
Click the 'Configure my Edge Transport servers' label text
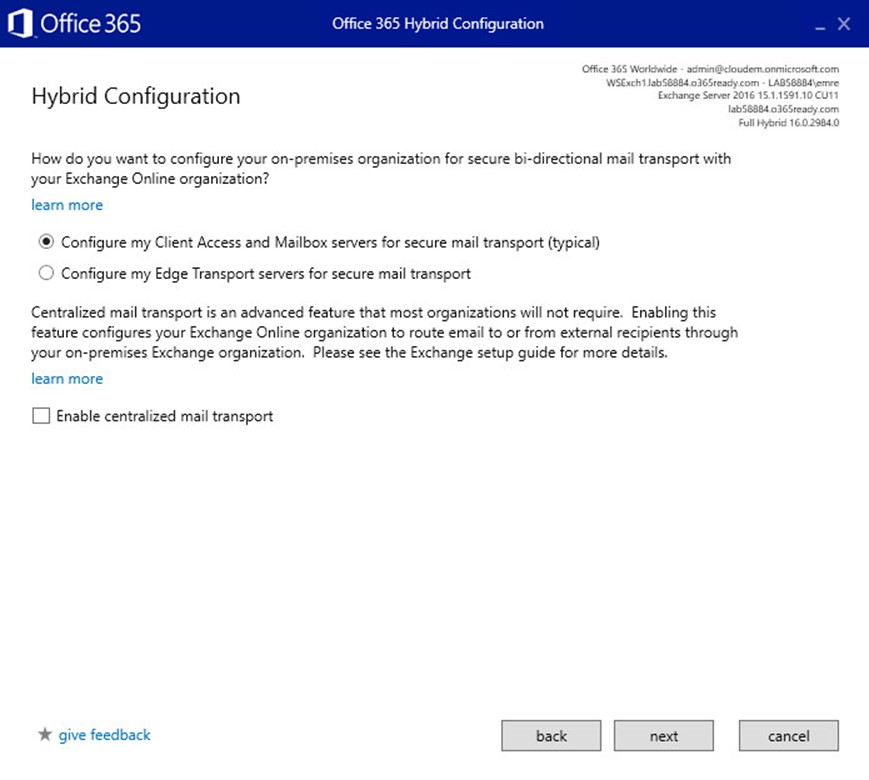(x=266, y=274)
